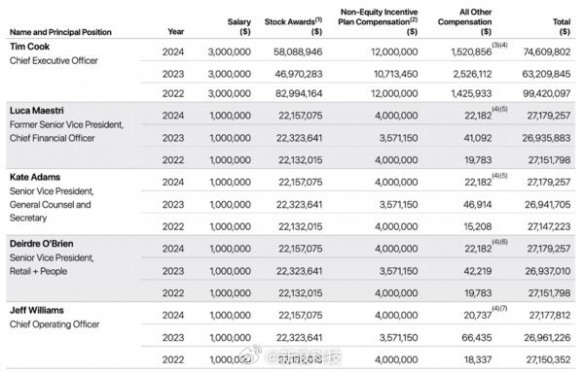Click total value 26,961,226
Image resolution: width=584 pixels, height=372 pixels.
(x=547, y=338)
